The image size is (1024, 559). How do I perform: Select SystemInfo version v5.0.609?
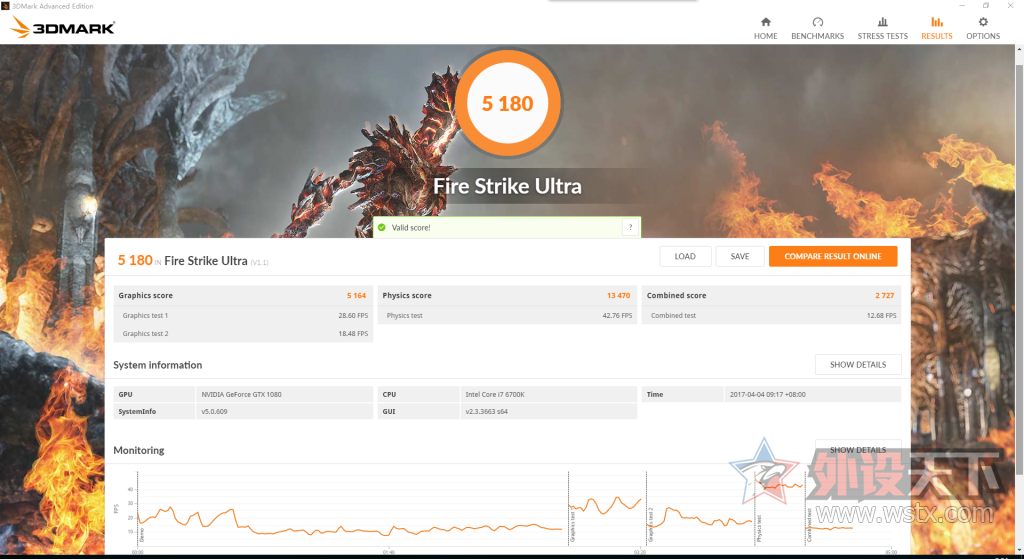click(214, 411)
